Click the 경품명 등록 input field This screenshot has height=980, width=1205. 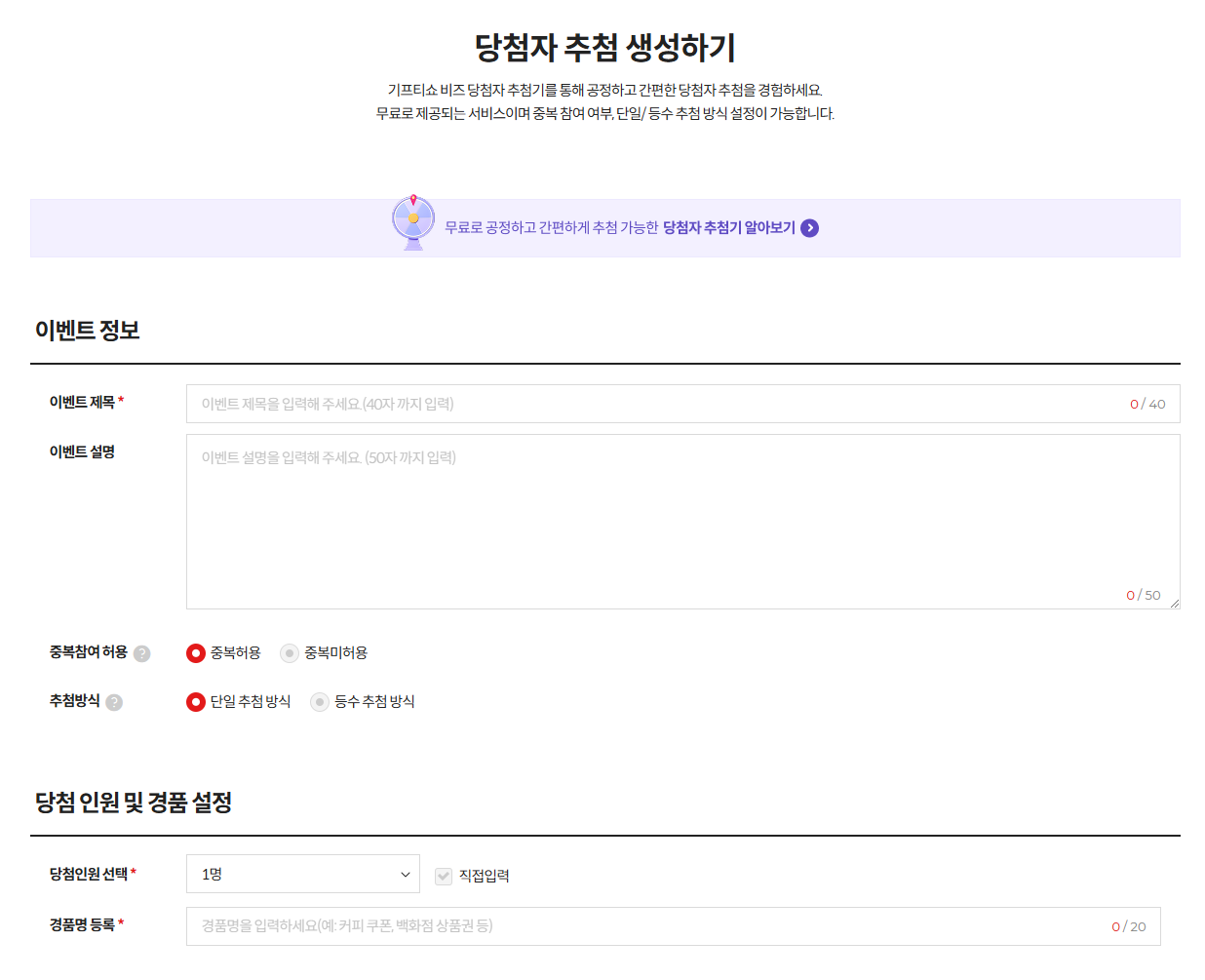click(x=643, y=926)
